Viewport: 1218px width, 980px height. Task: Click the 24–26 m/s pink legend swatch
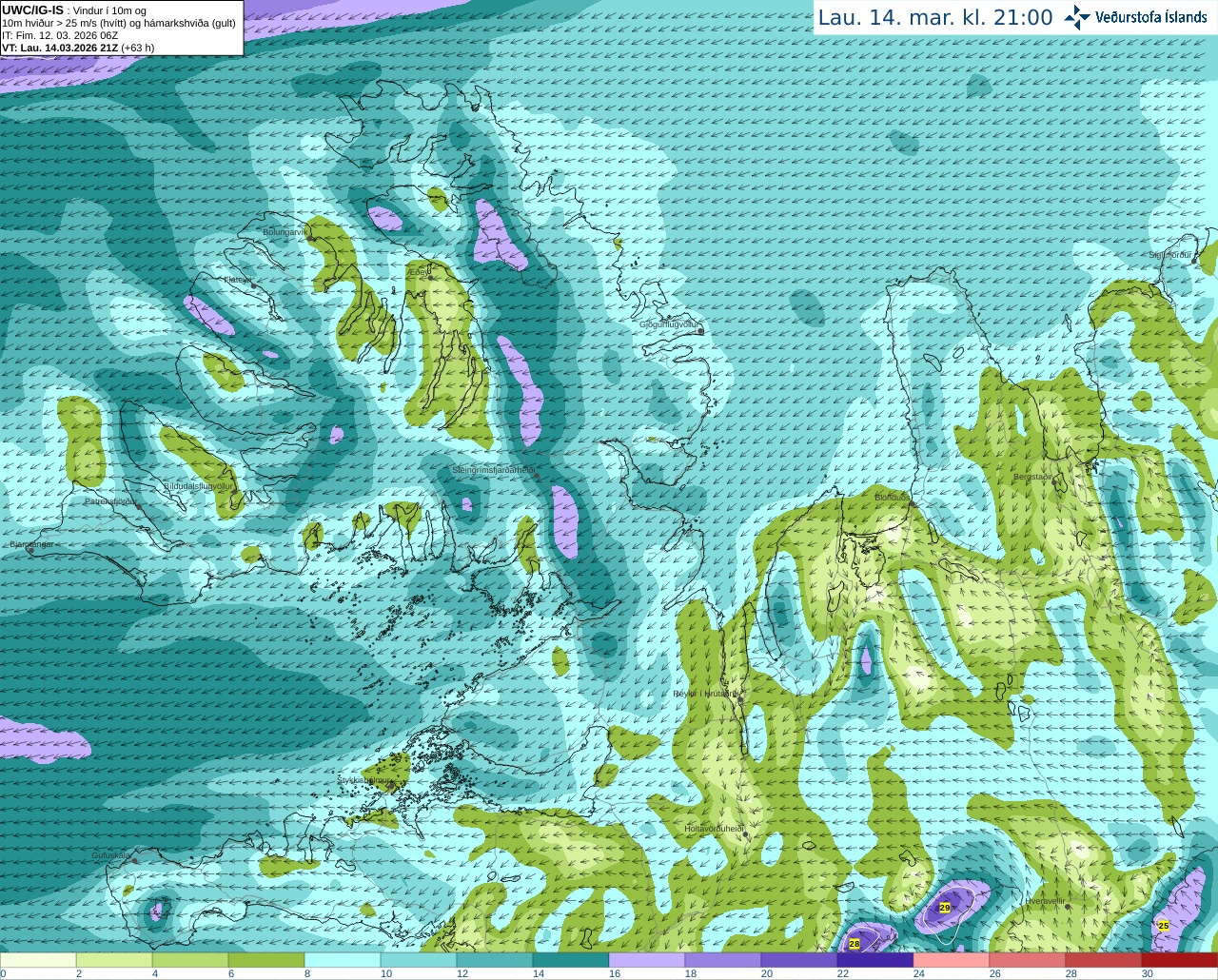pos(952,960)
